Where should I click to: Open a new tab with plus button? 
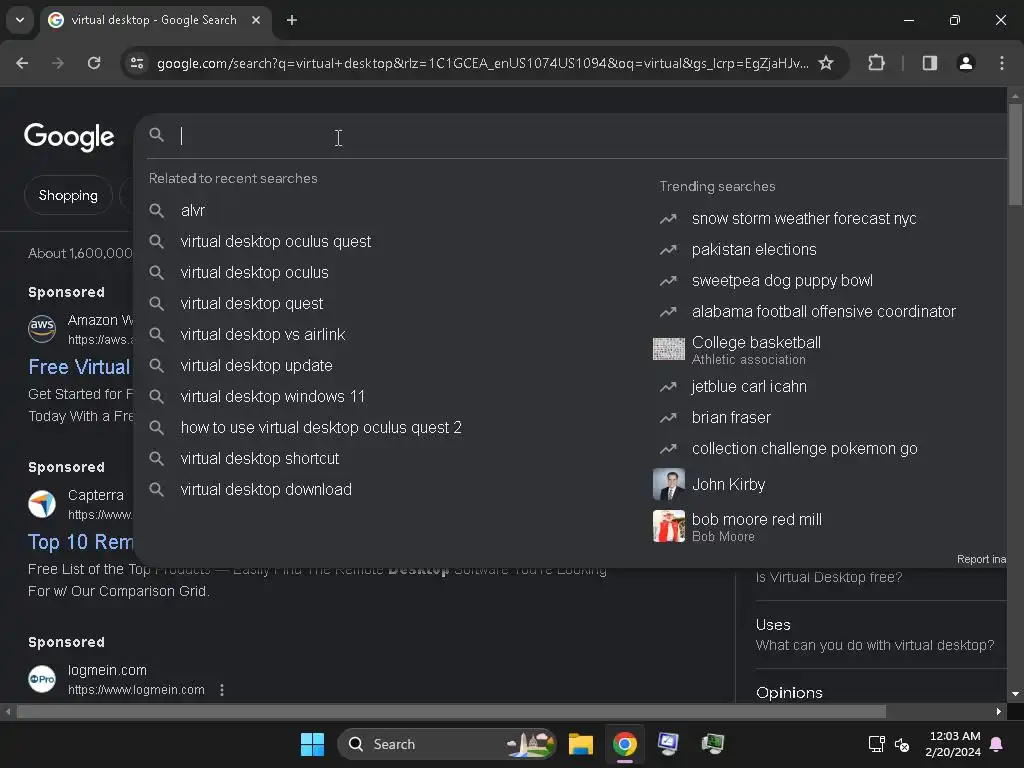292,20
